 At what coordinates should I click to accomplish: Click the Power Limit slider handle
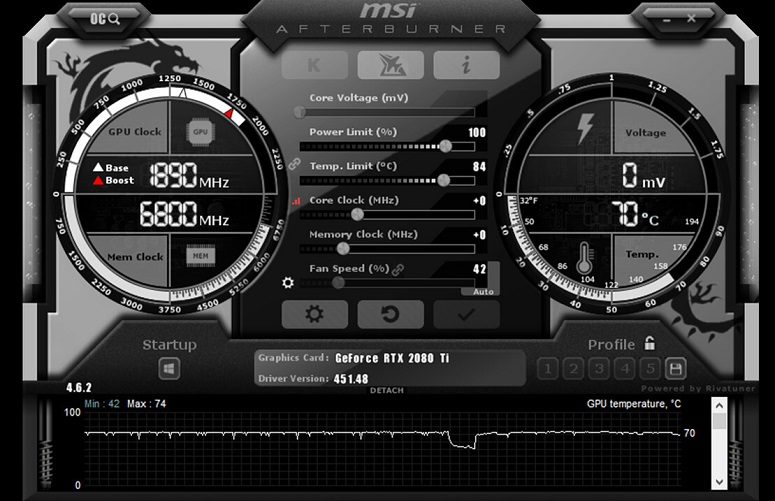444,146
